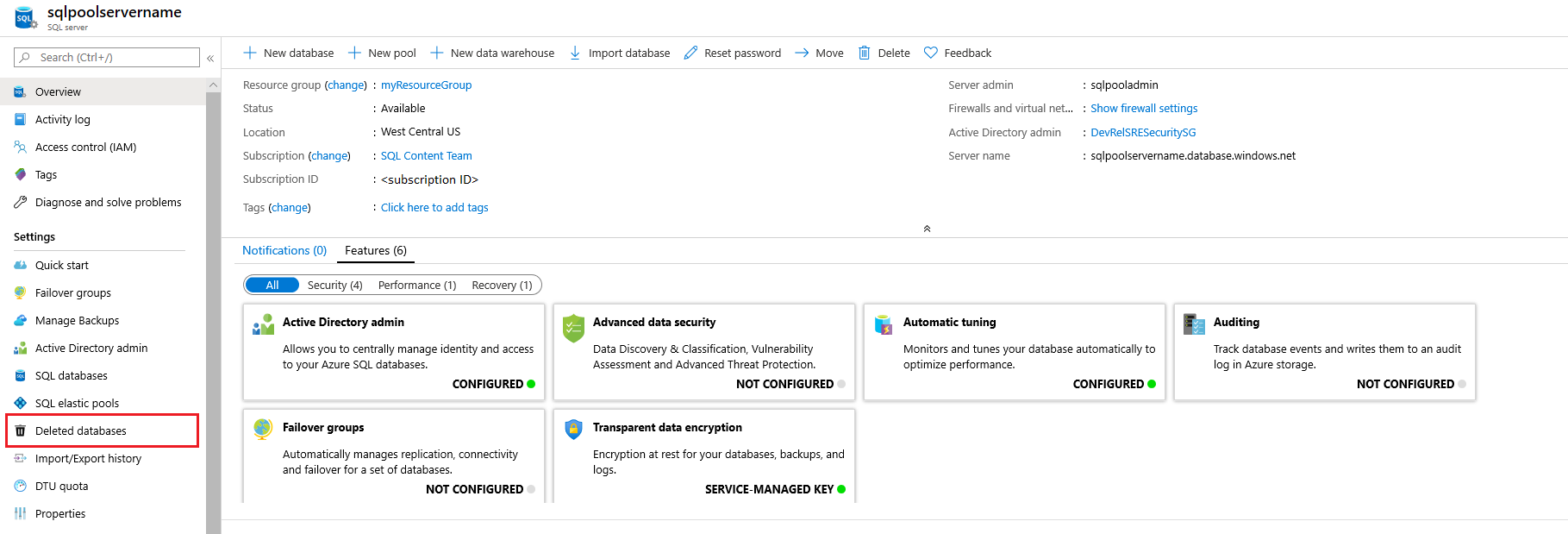Viewport: 1568px width, 534px height.
Task: Collapse the essentials section with the up chevron
Action: [927, 229]
